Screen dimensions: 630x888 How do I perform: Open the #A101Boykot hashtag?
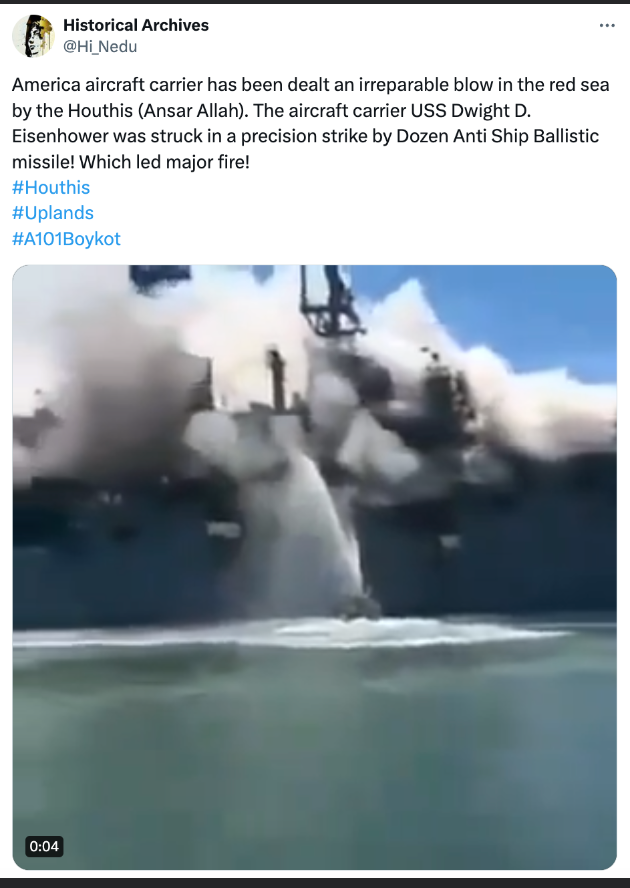(66, 239)
